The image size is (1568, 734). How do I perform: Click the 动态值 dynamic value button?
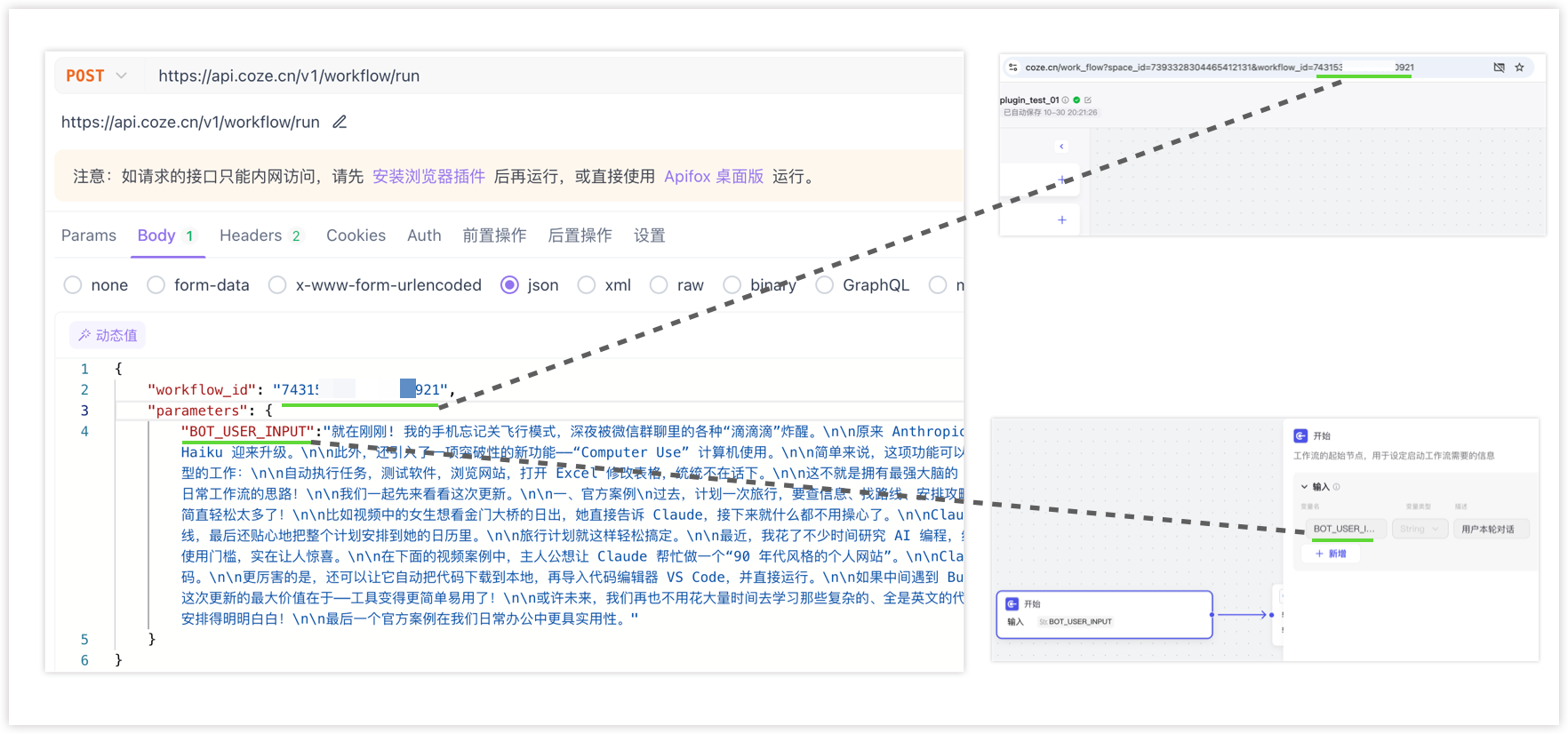point(108,335)
